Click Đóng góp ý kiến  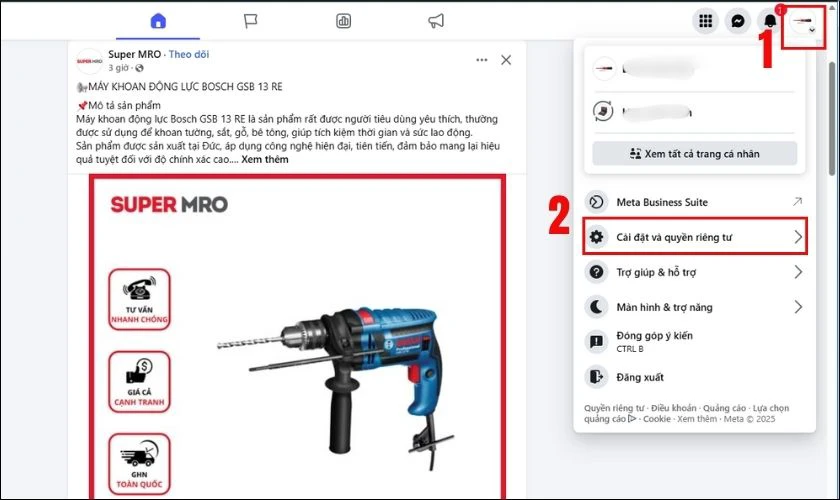click(x=694, y=342)
